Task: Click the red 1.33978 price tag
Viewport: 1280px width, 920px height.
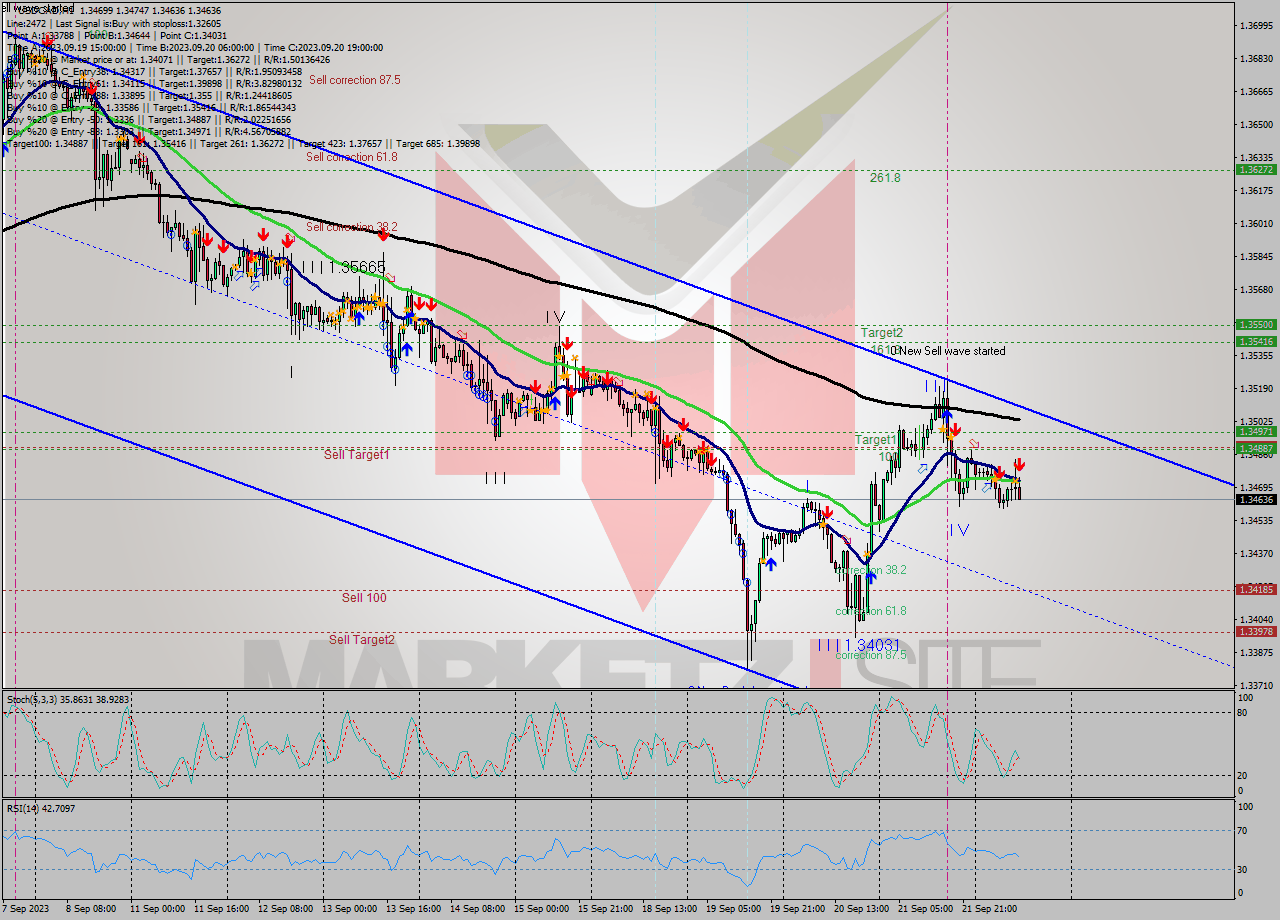Action: coord(1256,631)
